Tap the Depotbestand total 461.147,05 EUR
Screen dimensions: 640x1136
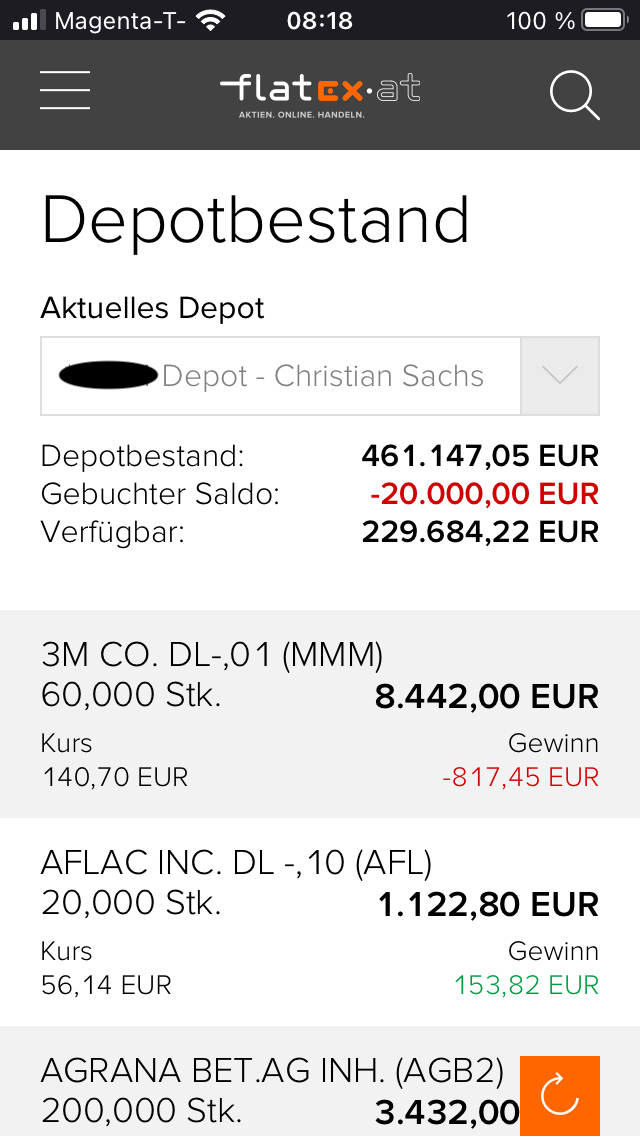(480, 457)
